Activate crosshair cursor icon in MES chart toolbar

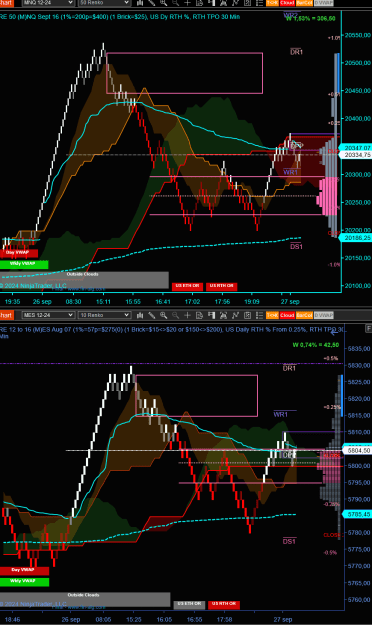pyautogui.click(x=187, y=315)
